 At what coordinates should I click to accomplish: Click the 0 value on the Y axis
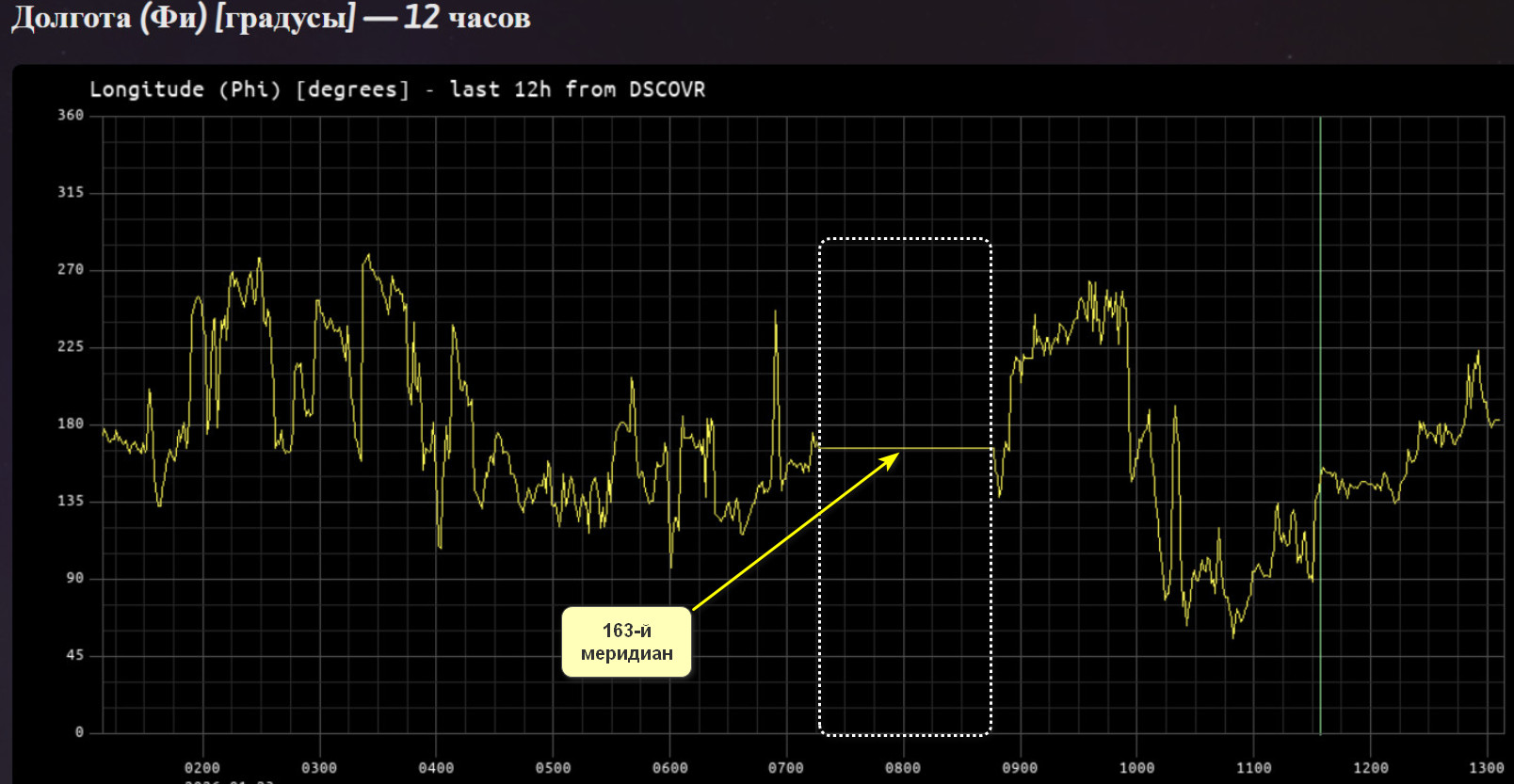click(x=79, y=732)
